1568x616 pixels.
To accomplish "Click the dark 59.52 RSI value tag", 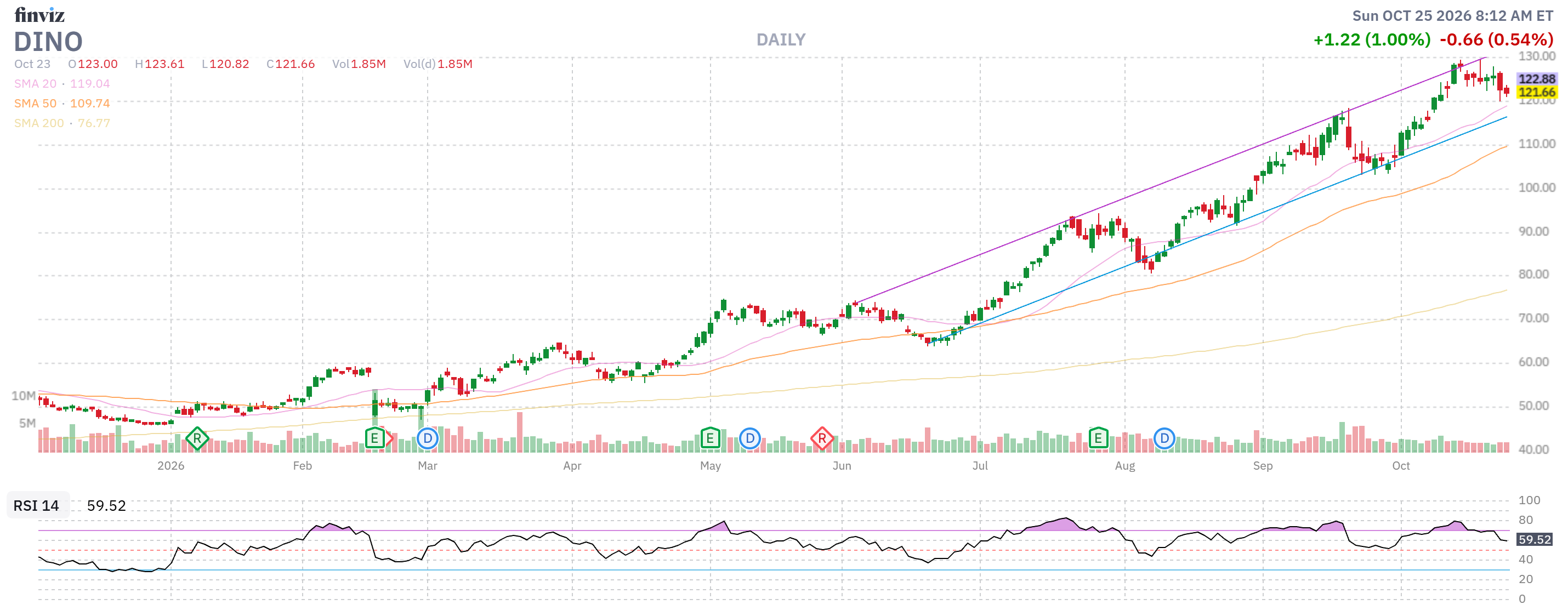I will point(1535,540).
